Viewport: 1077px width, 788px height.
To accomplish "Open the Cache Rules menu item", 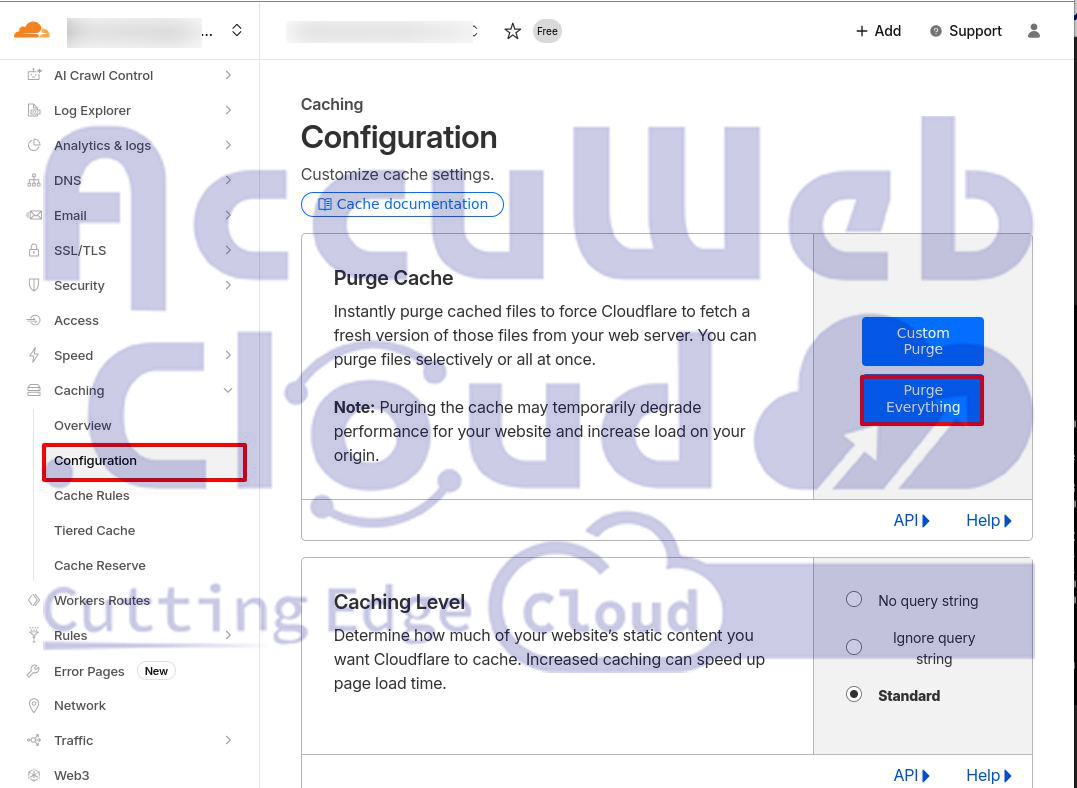I will point(92,496).
